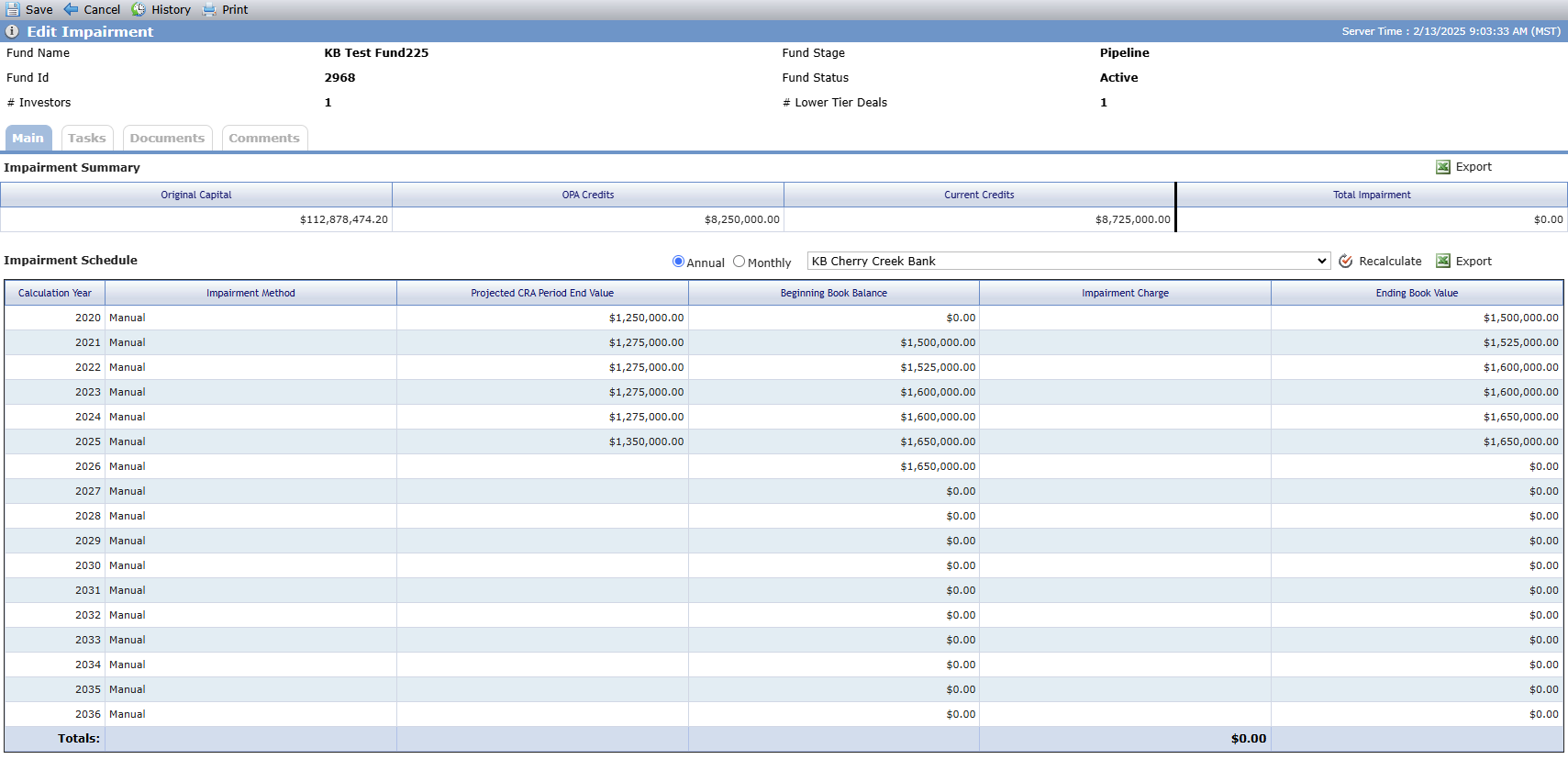This screenshot has width=1568, height=782.
Task: Click the Impairment Charge cell for 2020
Action: point(1125,318)
